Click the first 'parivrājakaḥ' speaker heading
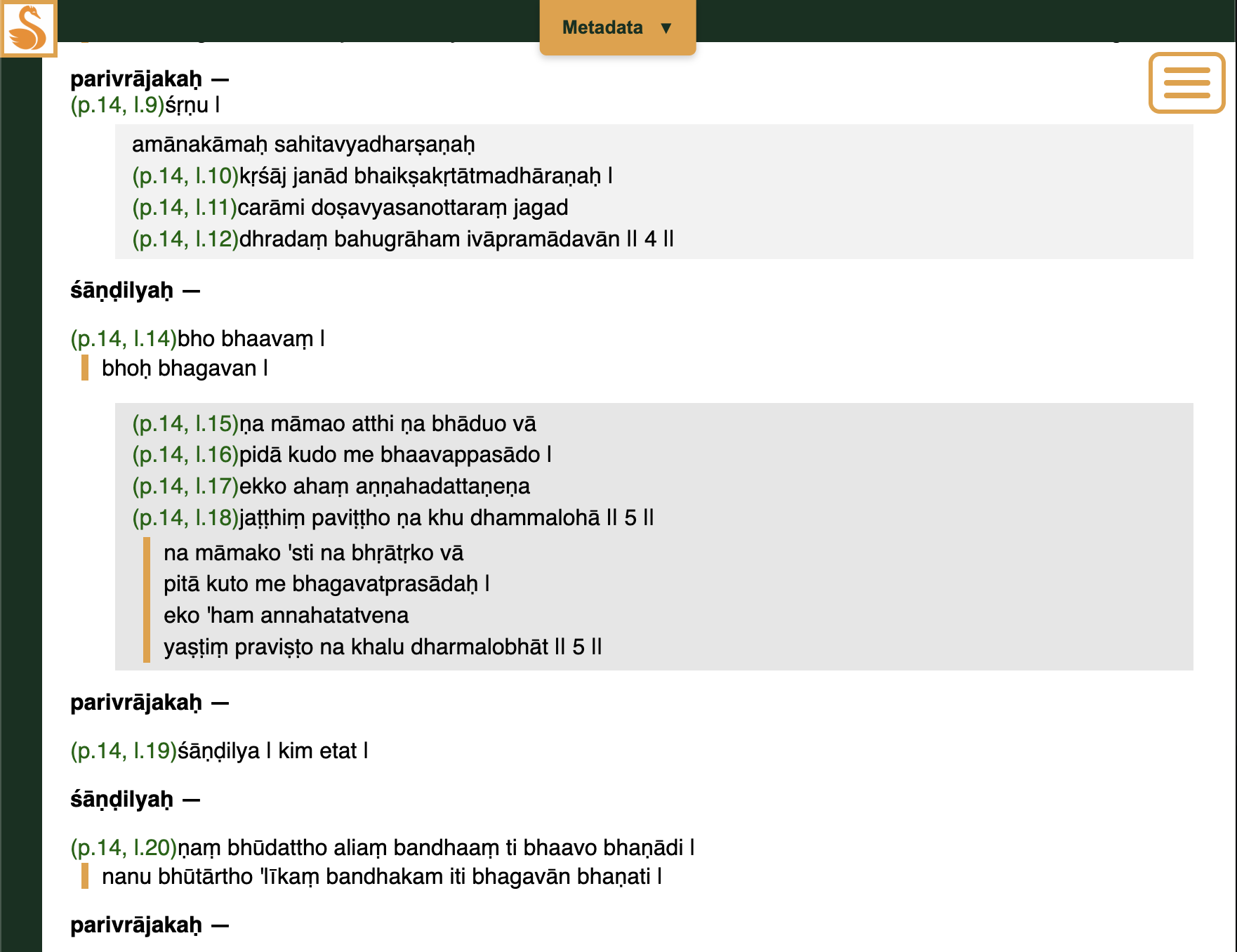Image resolution: width=1237 pixels, height=952 pixels. point(136,79)
